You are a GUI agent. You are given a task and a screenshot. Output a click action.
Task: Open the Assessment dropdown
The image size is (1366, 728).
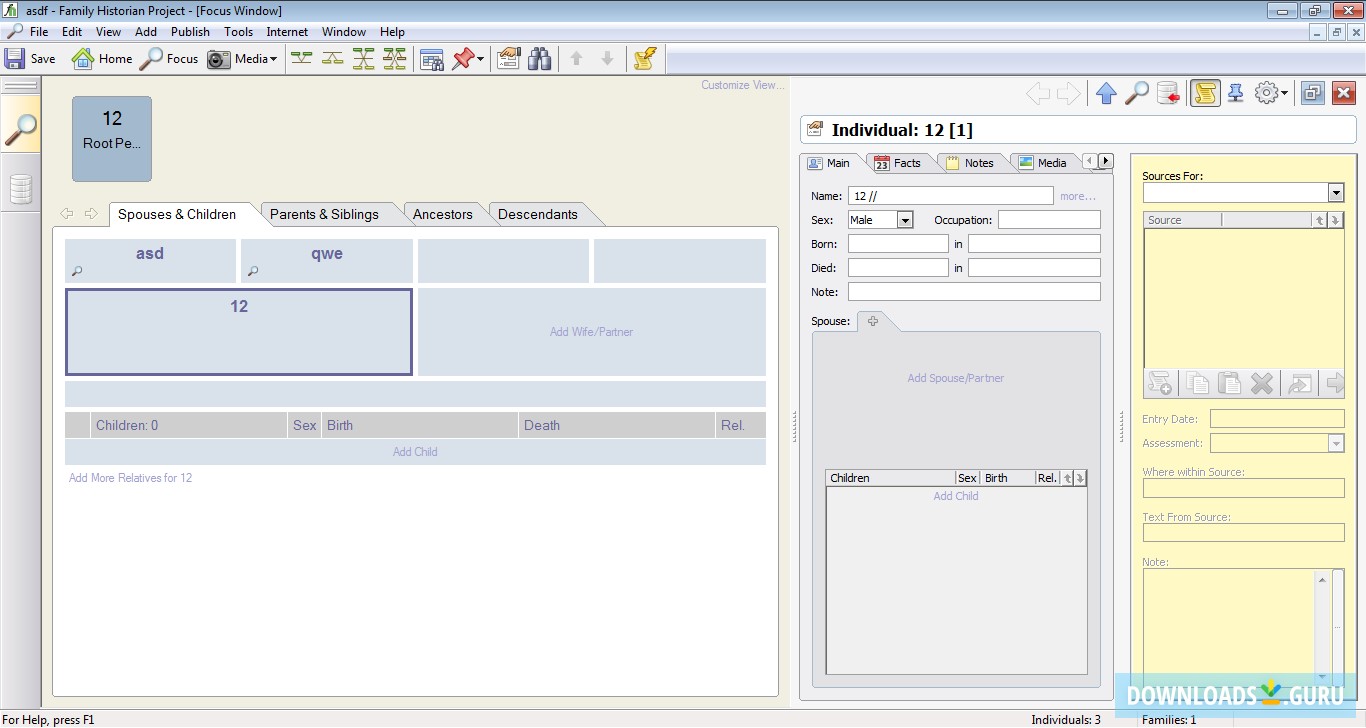tap(1336, 443)
